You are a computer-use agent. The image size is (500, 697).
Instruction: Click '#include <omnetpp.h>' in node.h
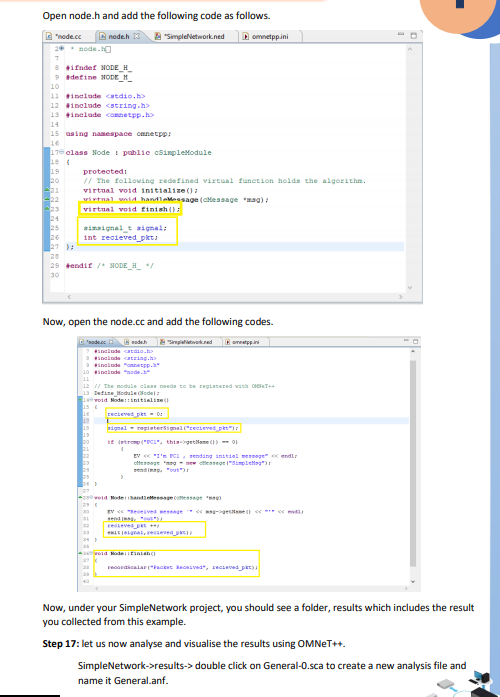click(110, 115)
